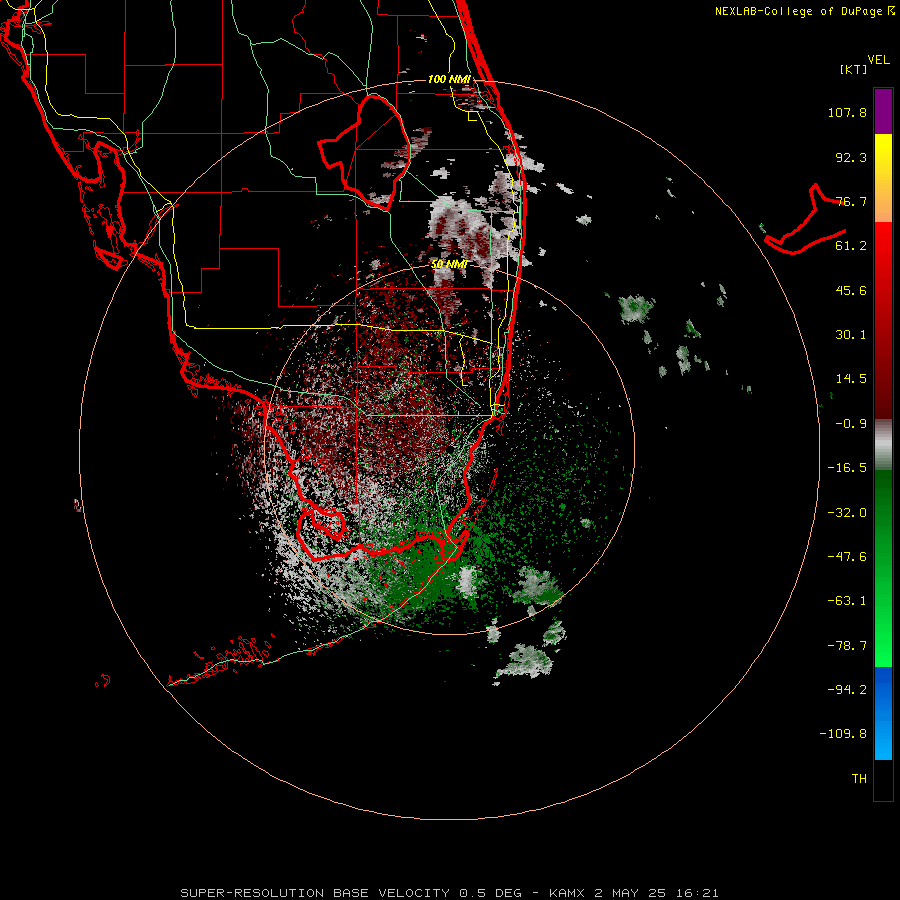Click the 100 NMI range ring label
Screen dimensions: 900x900
point(449,79)
